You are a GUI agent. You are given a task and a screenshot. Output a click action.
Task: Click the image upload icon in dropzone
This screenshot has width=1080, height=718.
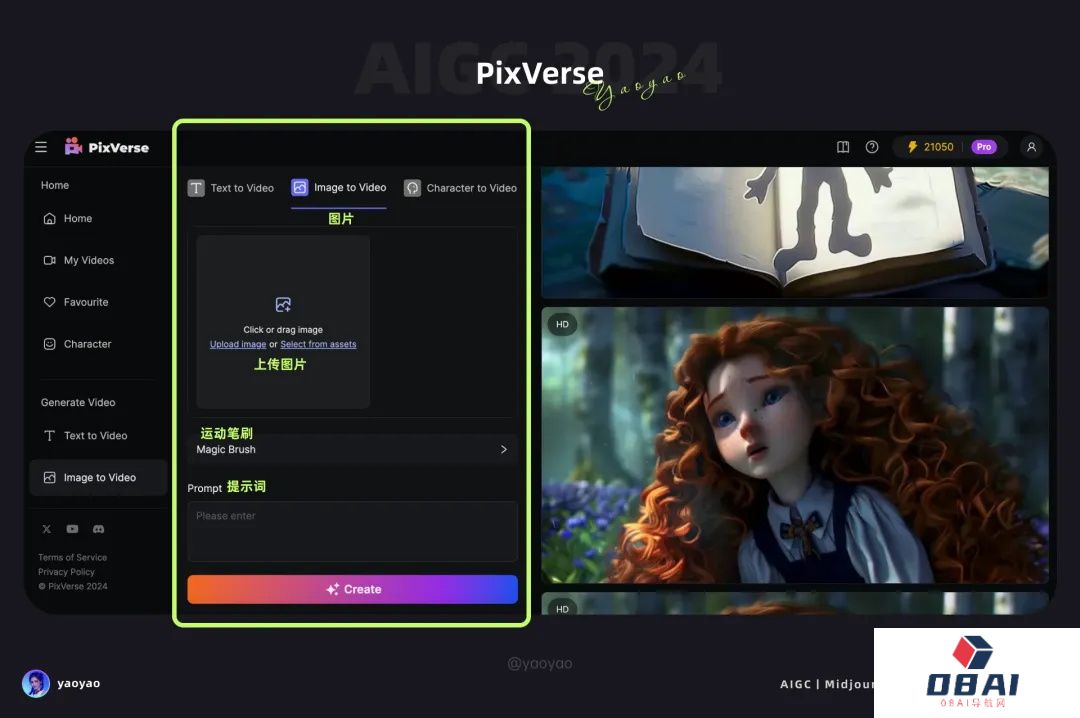point(283,305)
